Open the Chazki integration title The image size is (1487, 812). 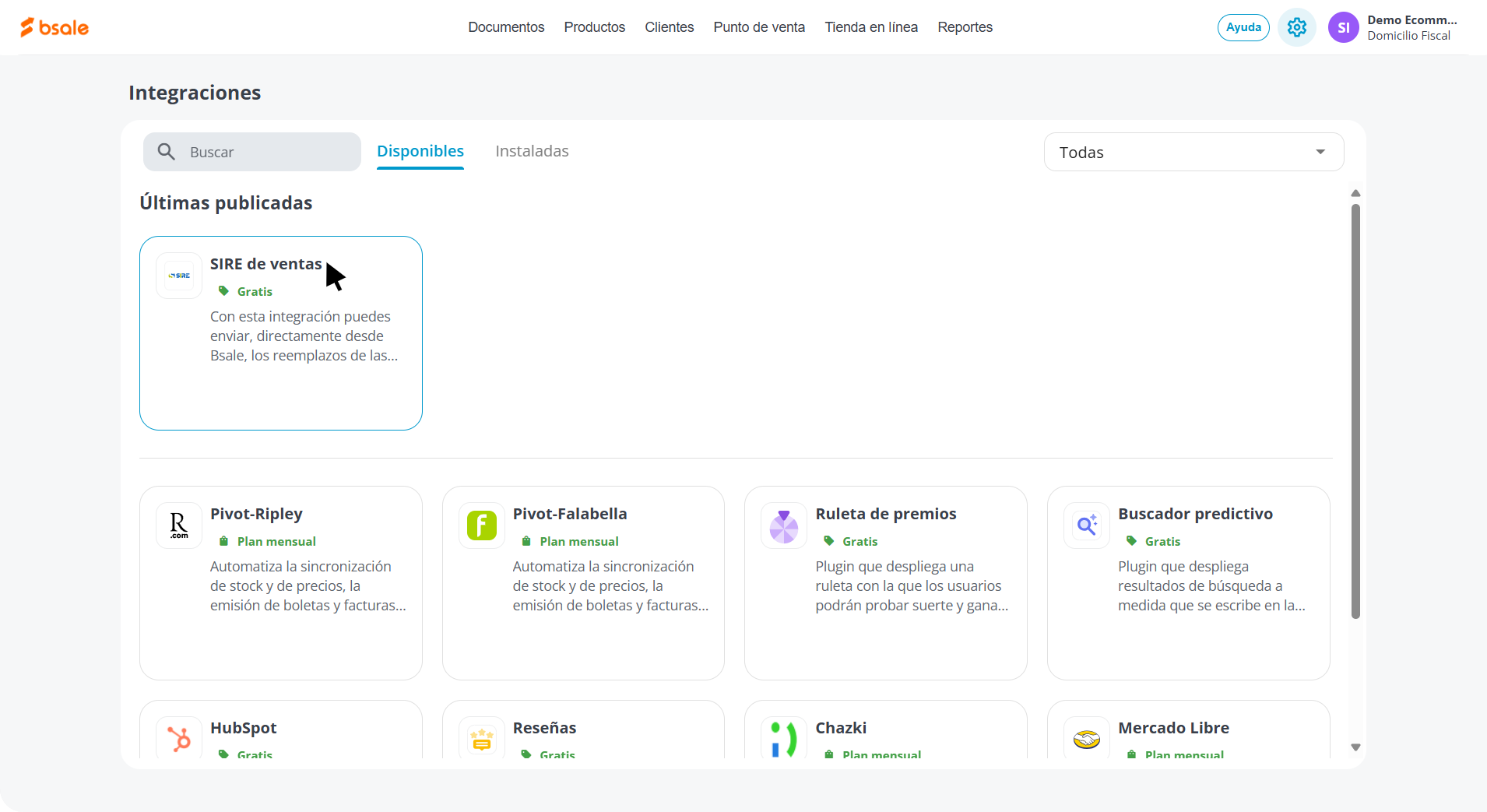(x=841, y=728)
